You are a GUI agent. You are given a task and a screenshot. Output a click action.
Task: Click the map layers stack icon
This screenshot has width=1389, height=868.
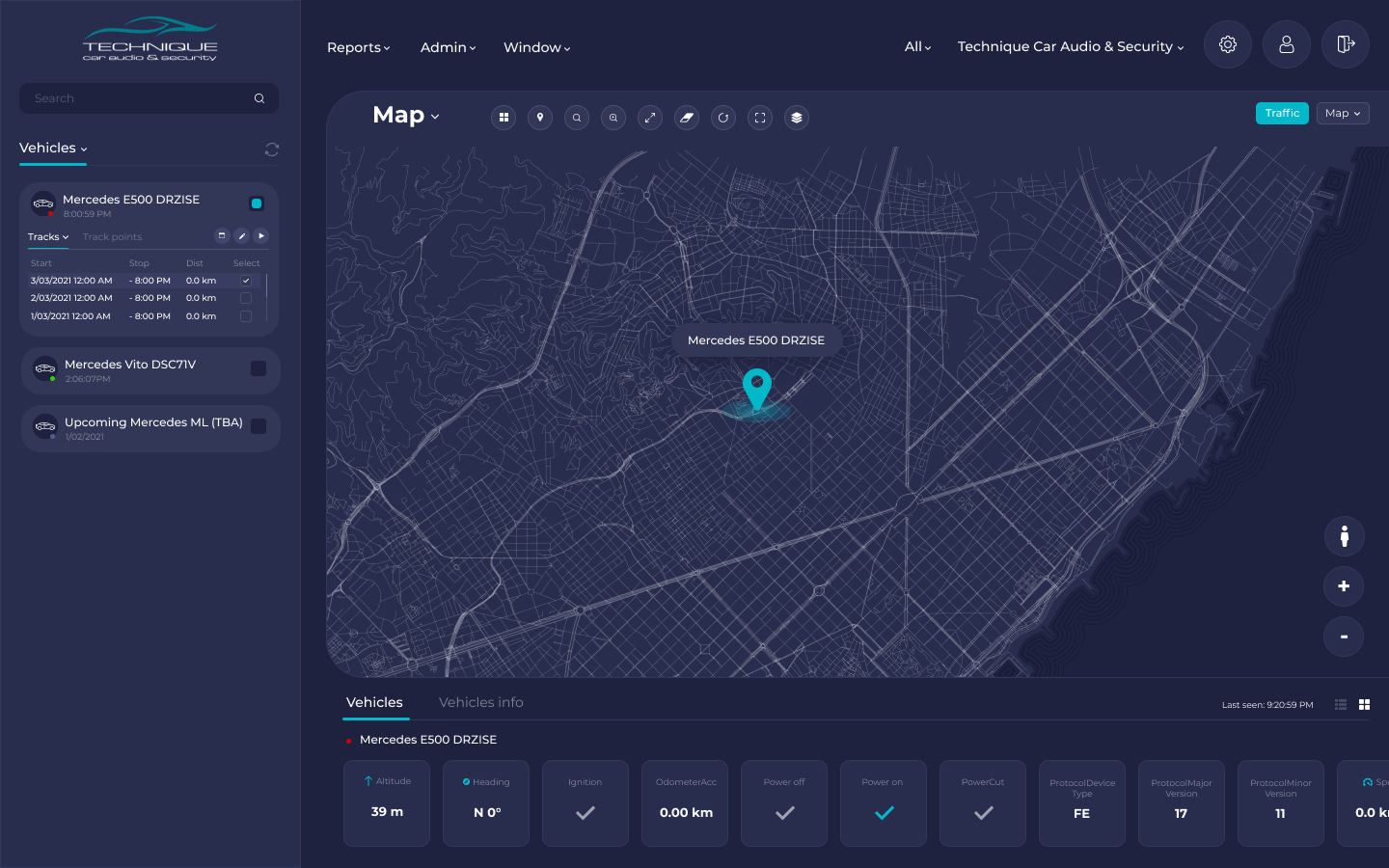pos(797,118)
